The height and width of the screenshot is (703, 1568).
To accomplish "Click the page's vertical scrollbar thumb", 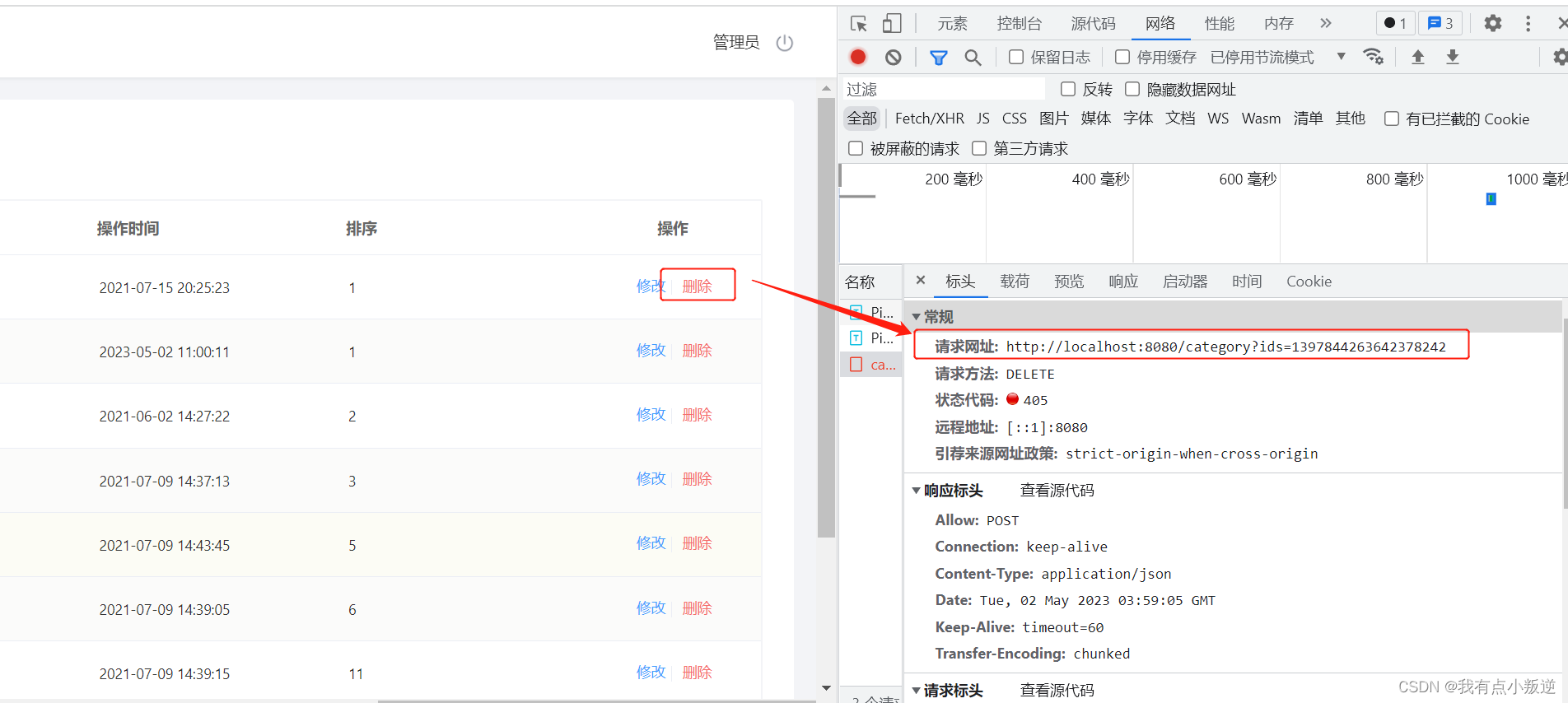I will pos(826,317).
